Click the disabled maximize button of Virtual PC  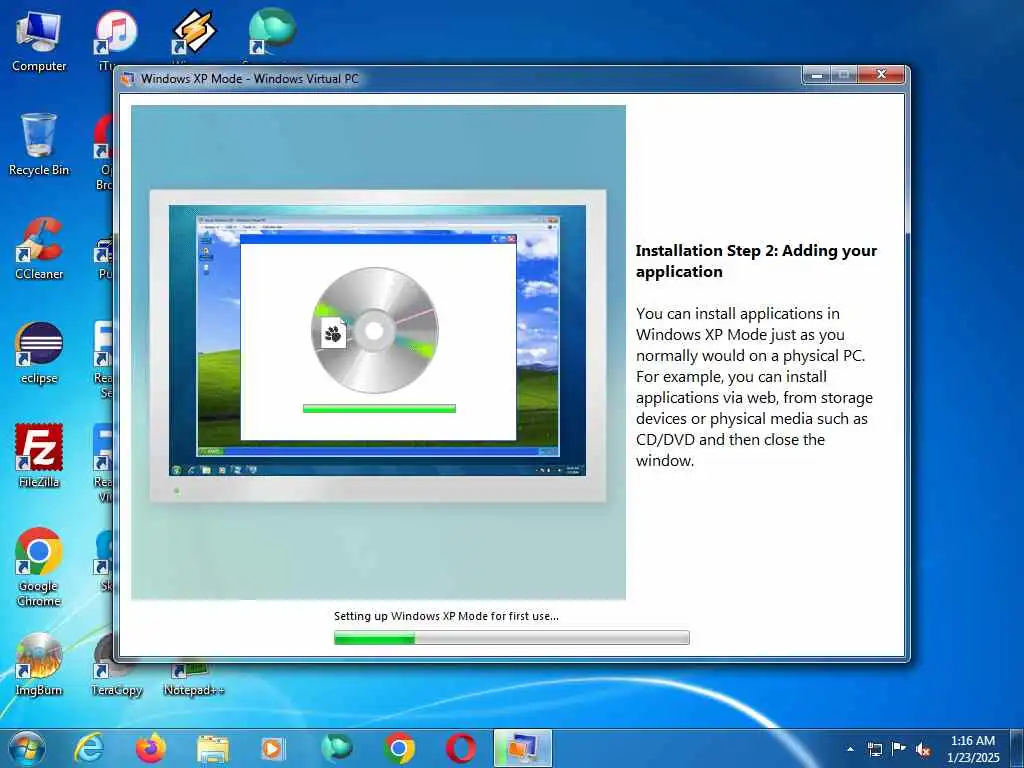point(844,75)
